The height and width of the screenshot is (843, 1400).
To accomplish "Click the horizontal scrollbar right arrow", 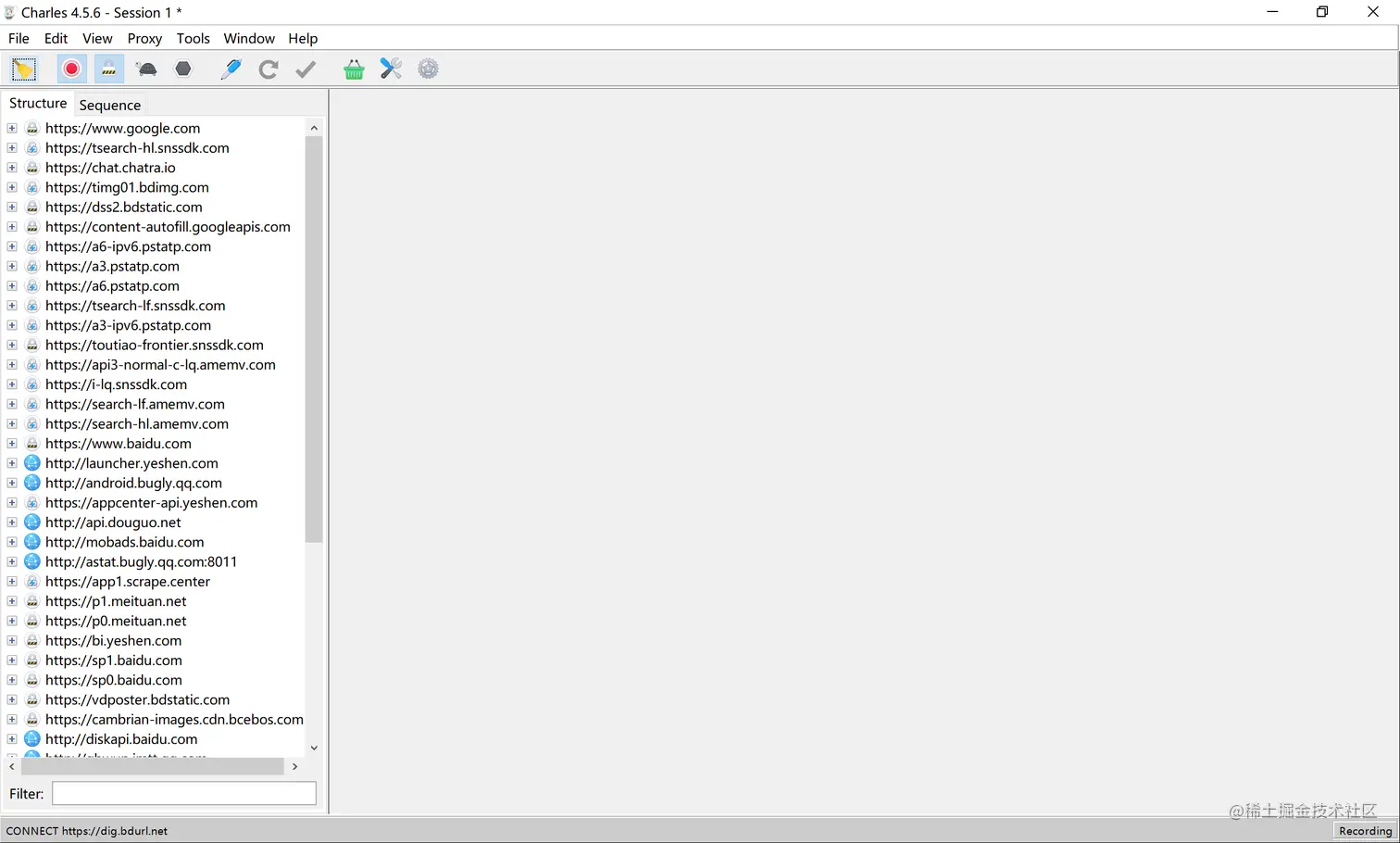I will [294, 766].
